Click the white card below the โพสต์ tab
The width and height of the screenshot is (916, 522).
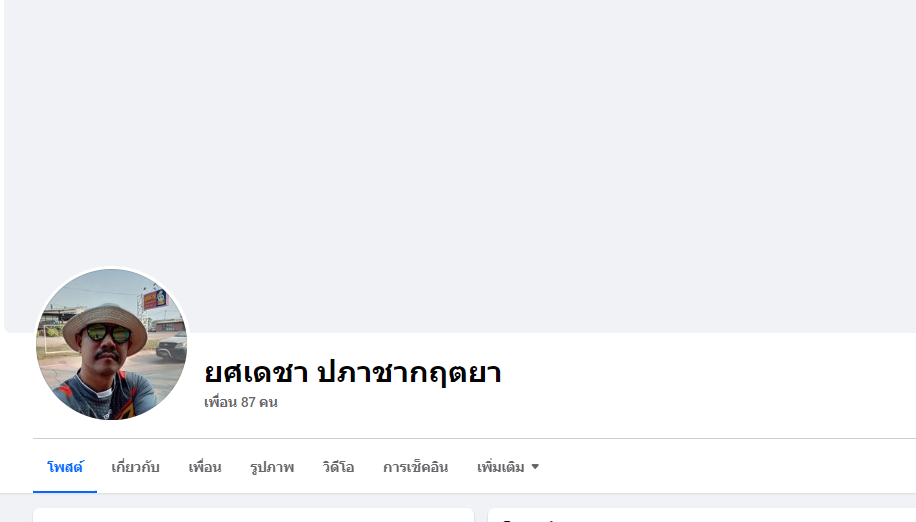click(x=254, y=515)
